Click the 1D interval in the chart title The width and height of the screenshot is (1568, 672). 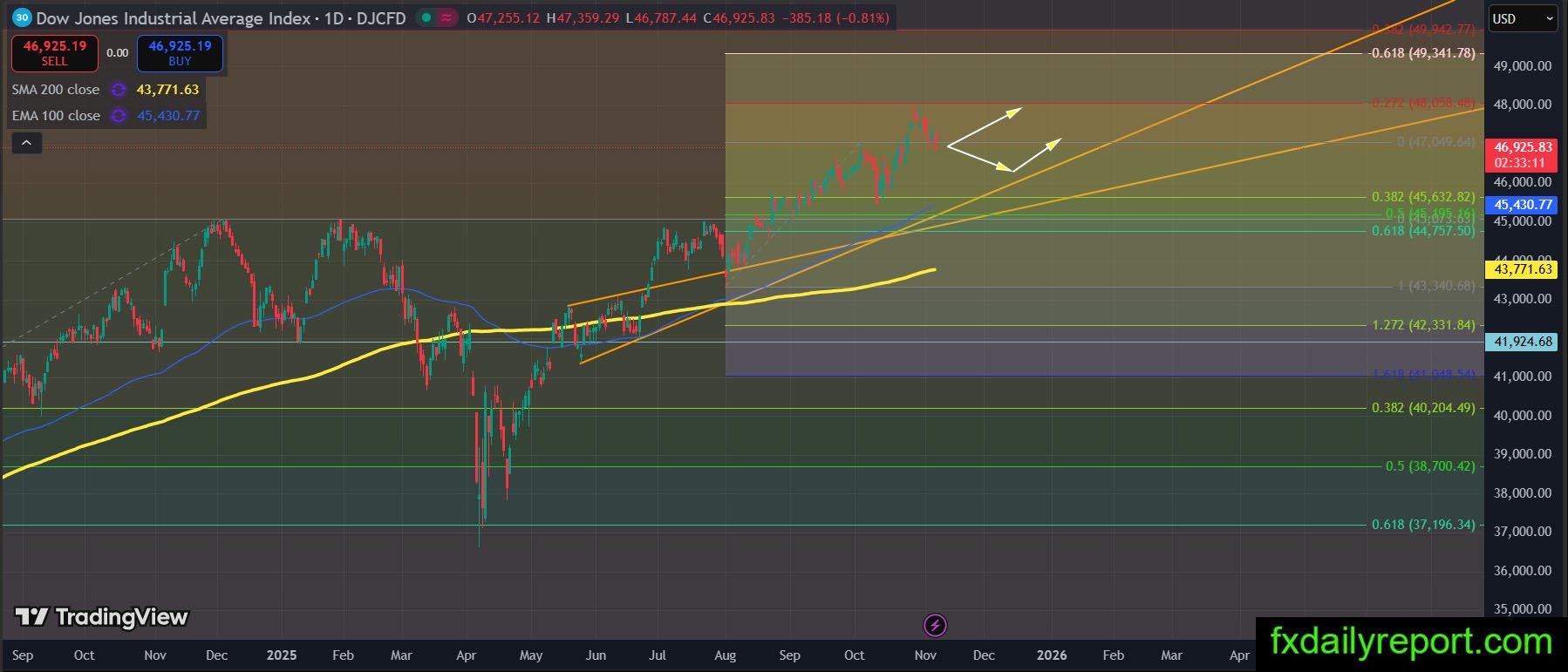334,17
